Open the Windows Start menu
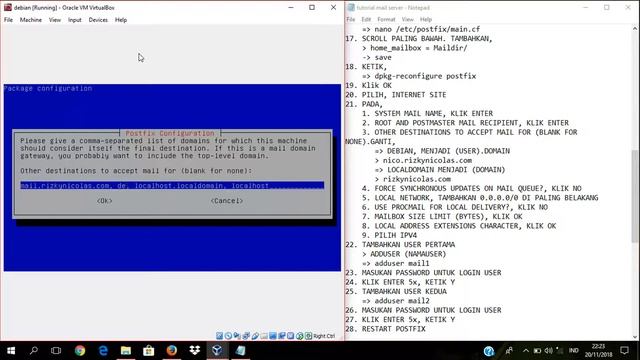 [x=11, y=351]
